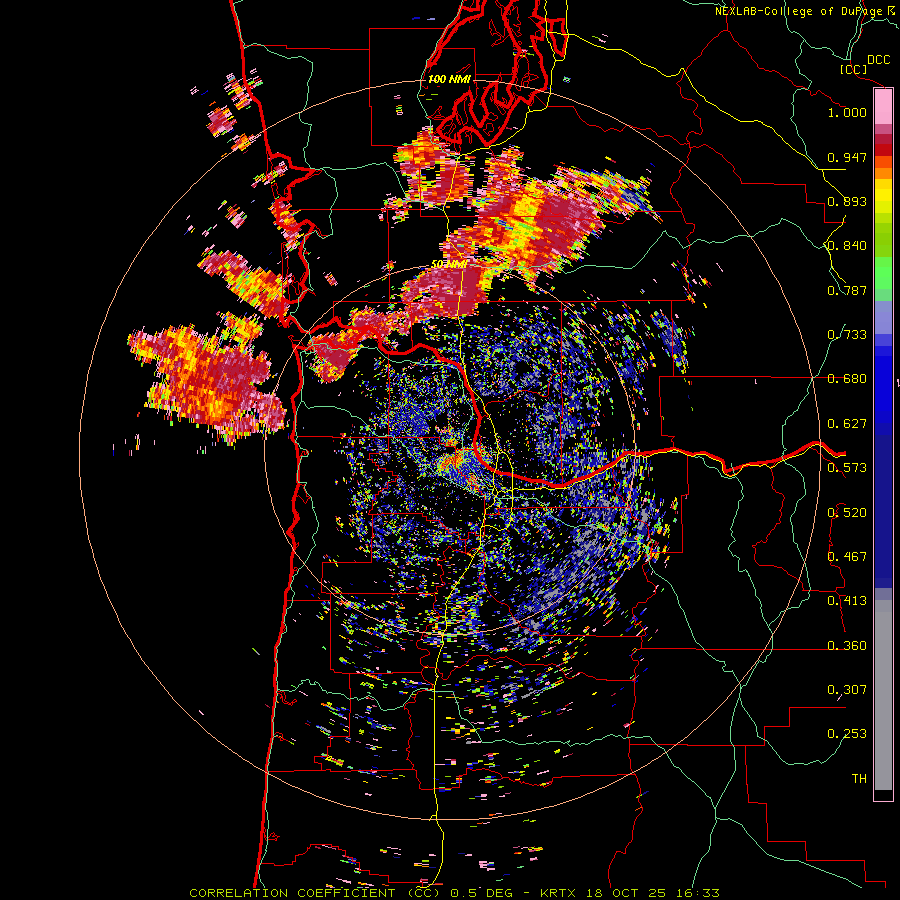This screenshot has height=900, width=900.
Task: Click the DCC label above the color scale
Action: (878, 60)
